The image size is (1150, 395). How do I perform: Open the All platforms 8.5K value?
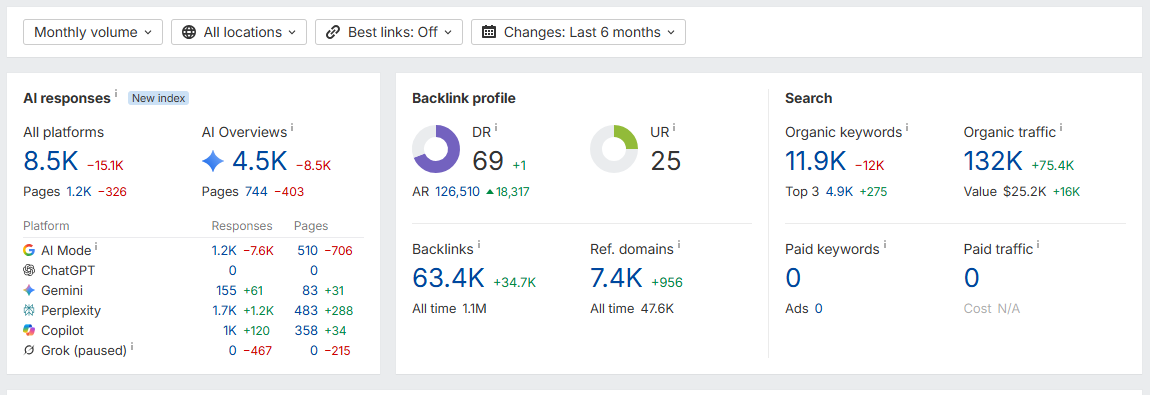tap(50, 161)
